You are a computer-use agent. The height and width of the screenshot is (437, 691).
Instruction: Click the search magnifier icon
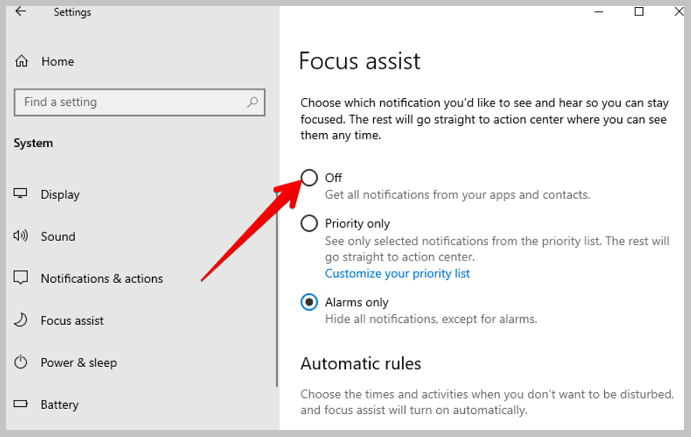click(x=253, y=102)
